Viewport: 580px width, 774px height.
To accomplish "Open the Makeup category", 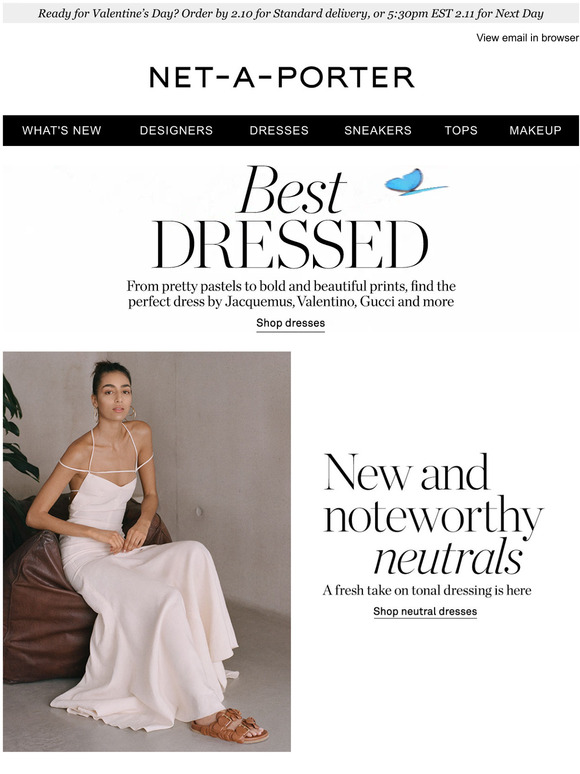I will (x=535, y=130).
